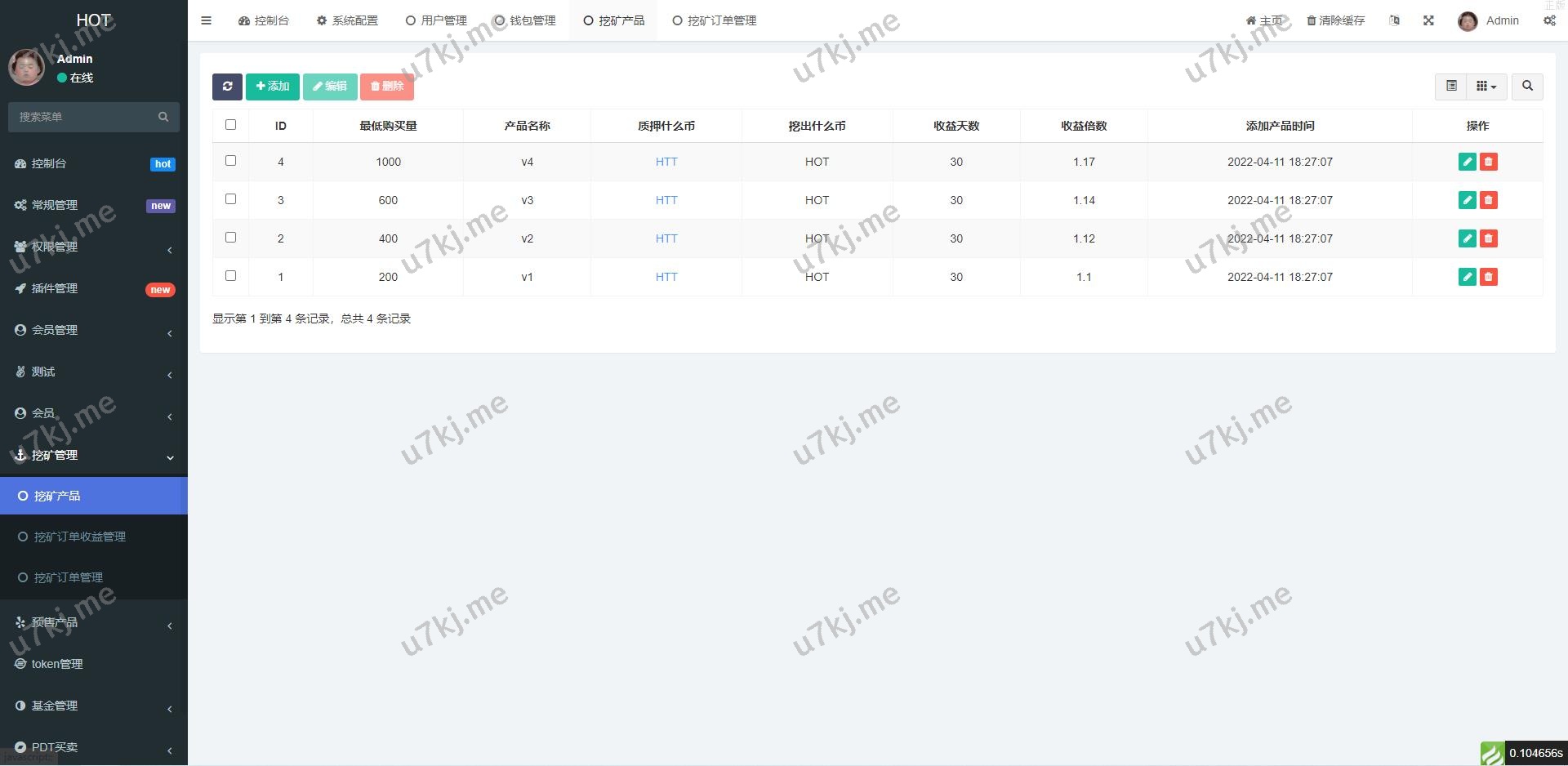Viewport: 1568px width, 766px height.
Task: Tick the checkbox for product ID 2
Action: pos(231,238)
